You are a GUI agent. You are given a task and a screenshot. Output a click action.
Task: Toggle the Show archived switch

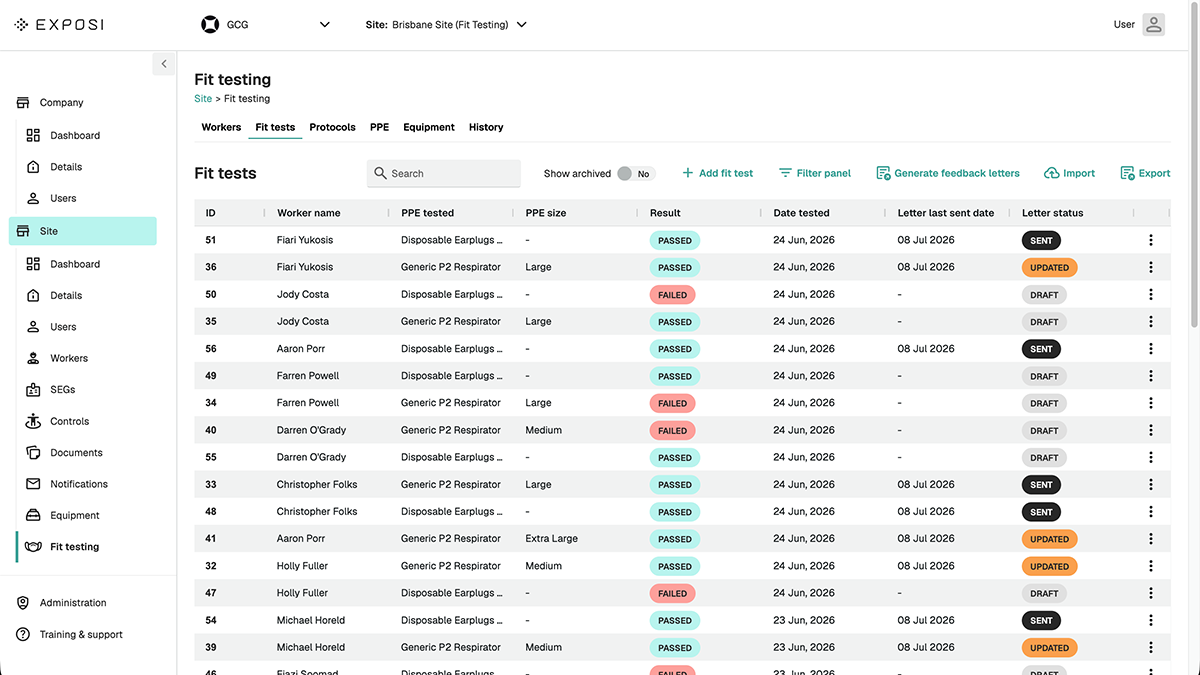(x=634, y=173)
